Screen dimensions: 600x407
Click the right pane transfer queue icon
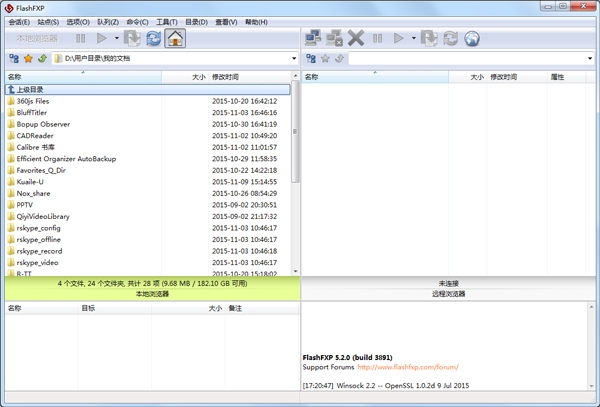pyautogui.click(x=429, y=38)
